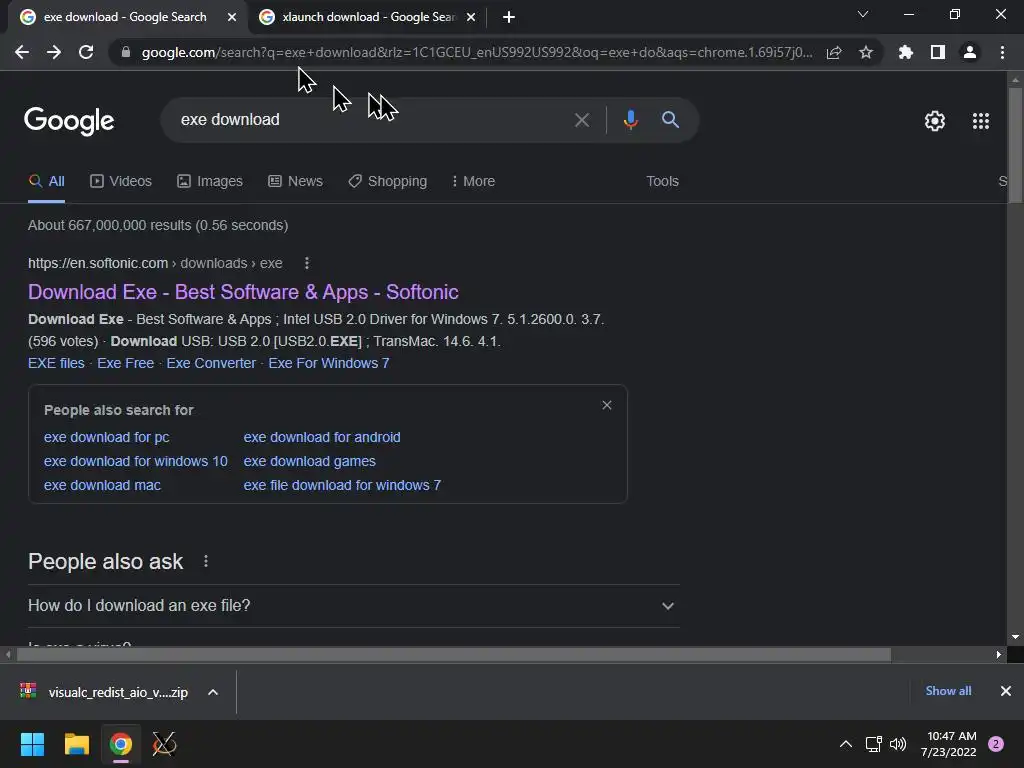The height and width of the screenshot is (768, 1024).
Task: Submit the search with the magnifier icon
Action: click(x=670, y=120)
